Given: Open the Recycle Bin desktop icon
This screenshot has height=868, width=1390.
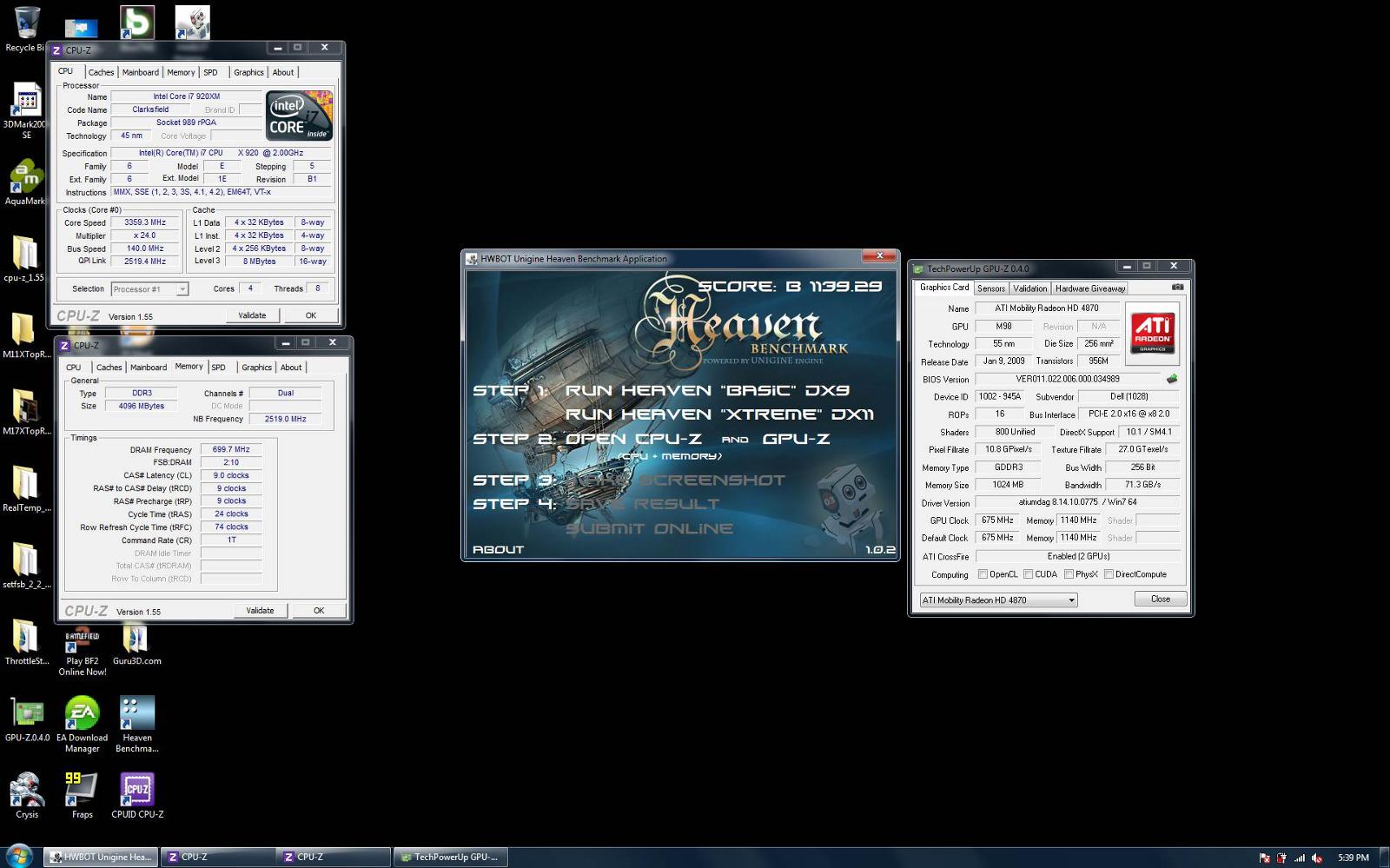Looking at the screenshot, I should coord(26,29).
